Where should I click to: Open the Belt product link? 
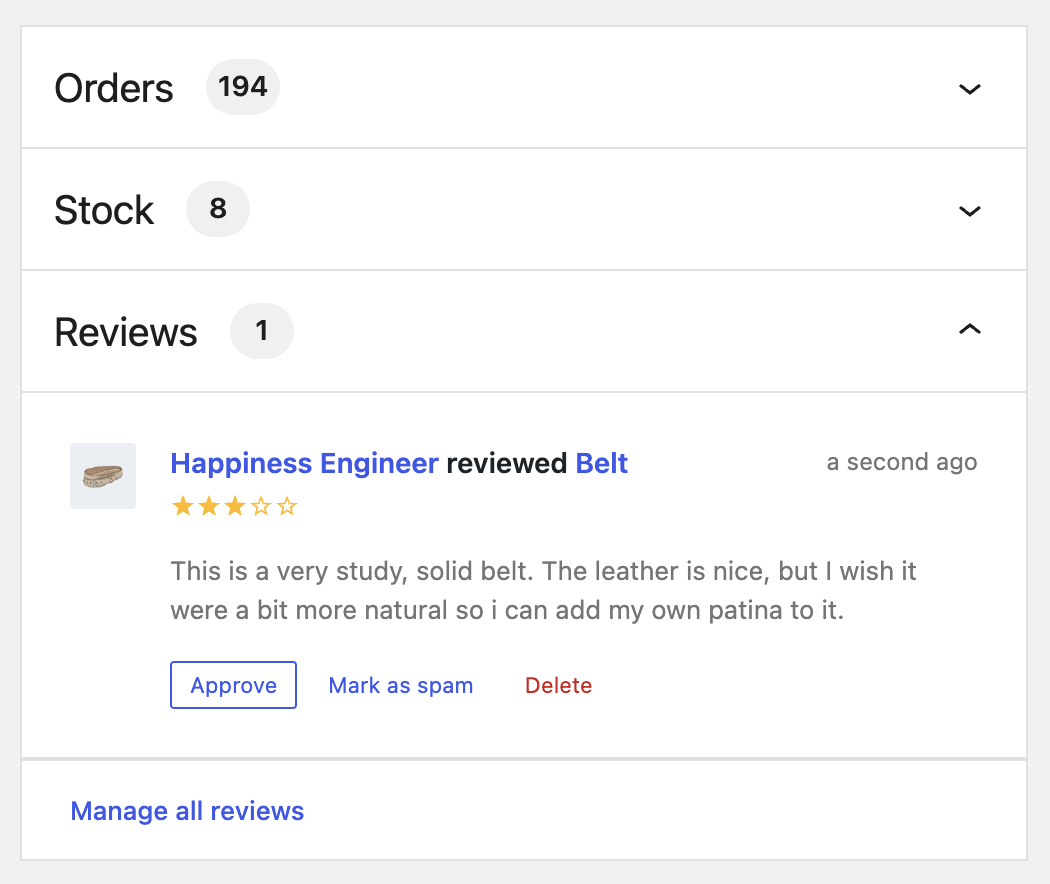tap(601, 463)
